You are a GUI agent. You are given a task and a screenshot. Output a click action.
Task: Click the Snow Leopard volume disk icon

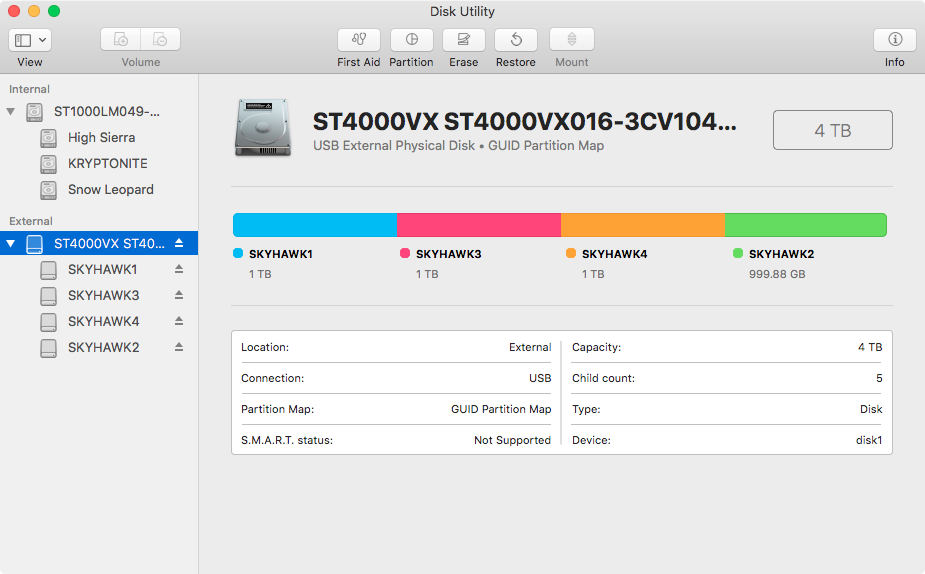click(x=48, y=190)
